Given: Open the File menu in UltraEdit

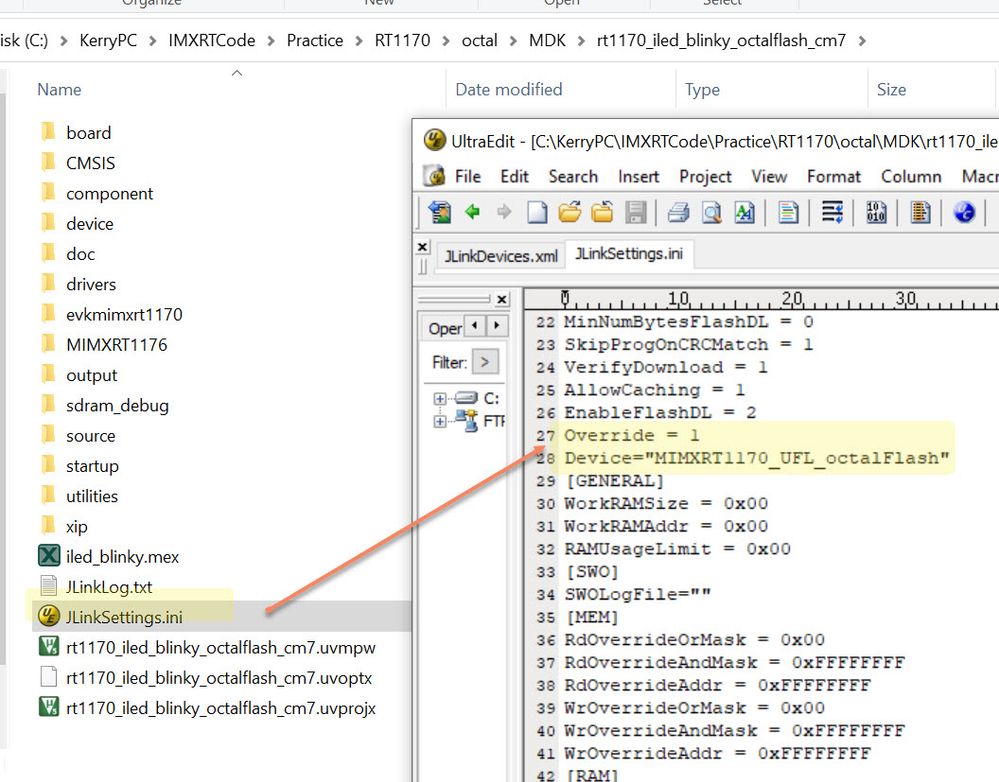Looking at the screenshot, I should (468, 177).
